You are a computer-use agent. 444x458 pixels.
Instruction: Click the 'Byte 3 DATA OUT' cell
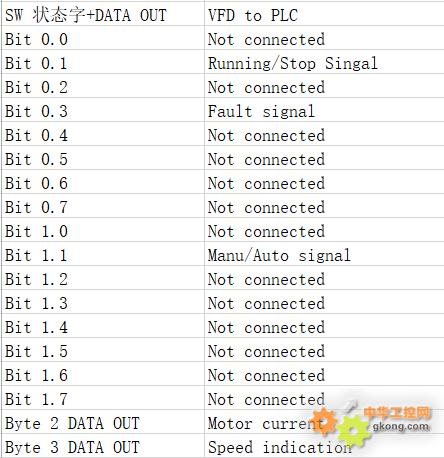pos(103,446)
